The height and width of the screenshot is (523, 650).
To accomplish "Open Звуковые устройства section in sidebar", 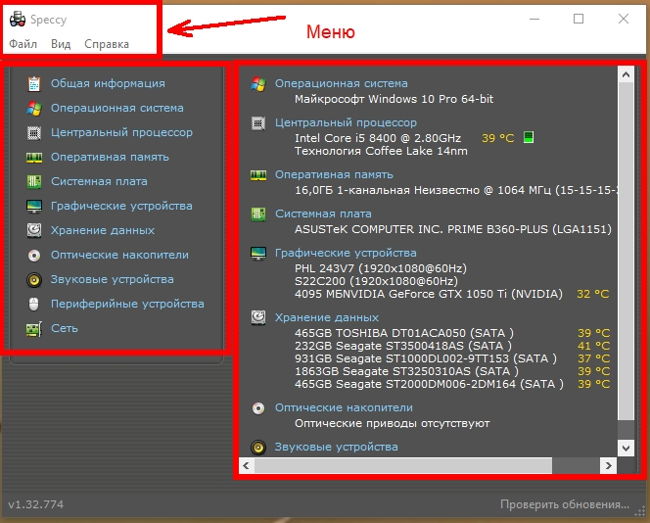I will tap(112, 279).
